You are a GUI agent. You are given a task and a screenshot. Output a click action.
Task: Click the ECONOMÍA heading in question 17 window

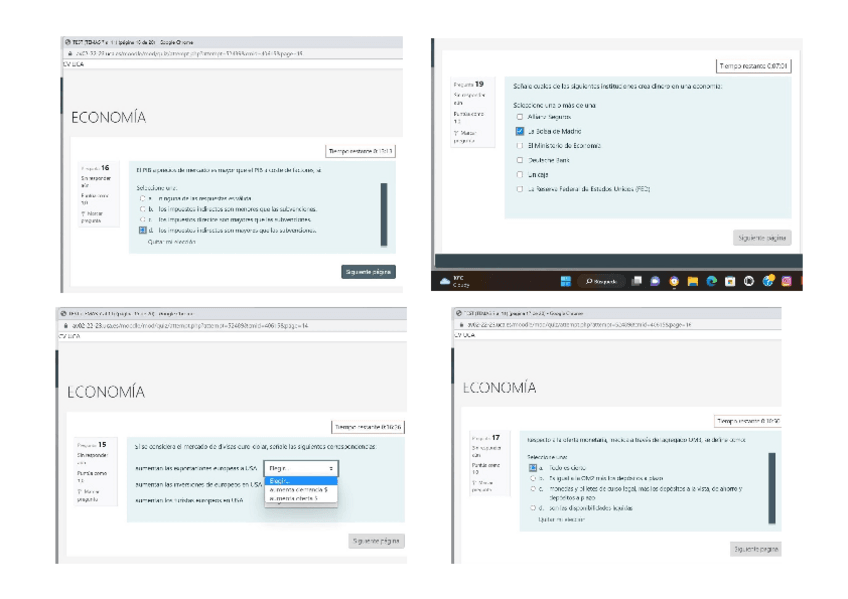pos(500,388)
